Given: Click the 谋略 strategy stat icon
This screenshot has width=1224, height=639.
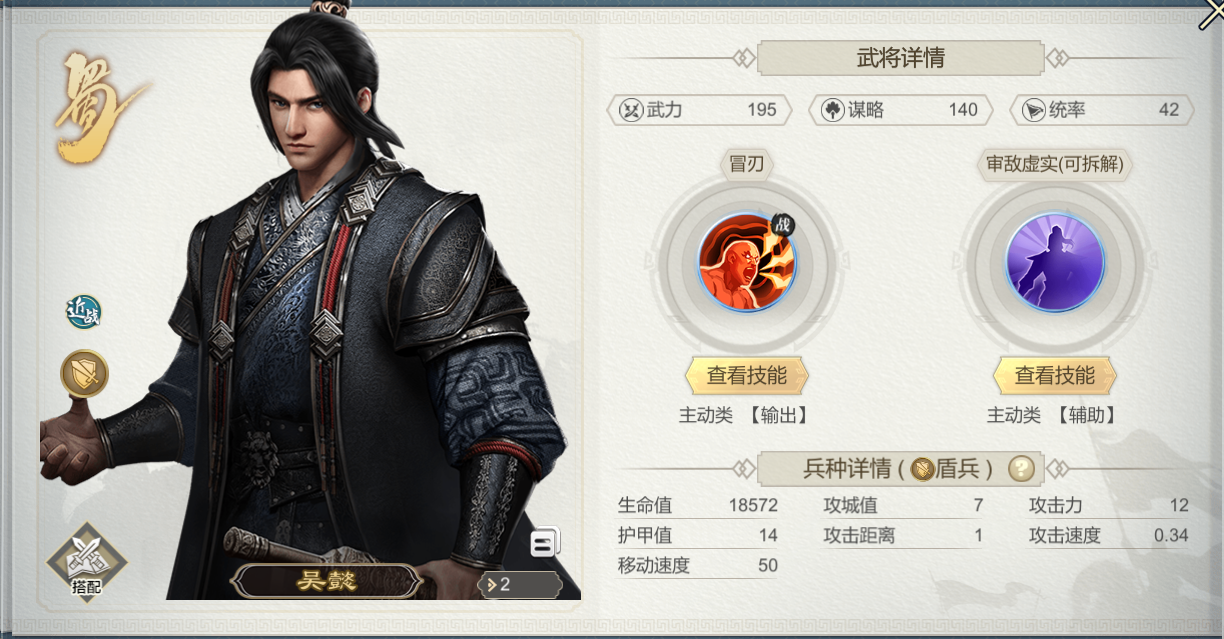Looking at the screenshot, I should pyautogui.click(x=832, y=110).
